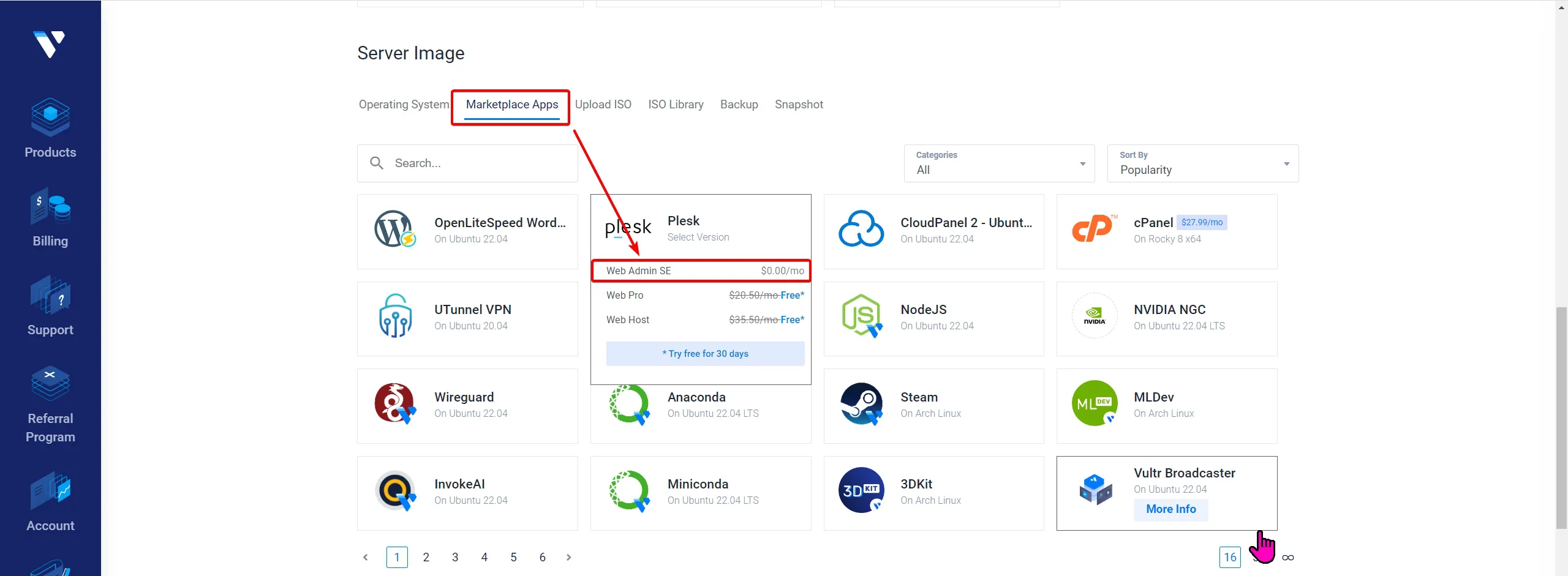Select the NodeJS hexagon icon

[x=862, y=316]
